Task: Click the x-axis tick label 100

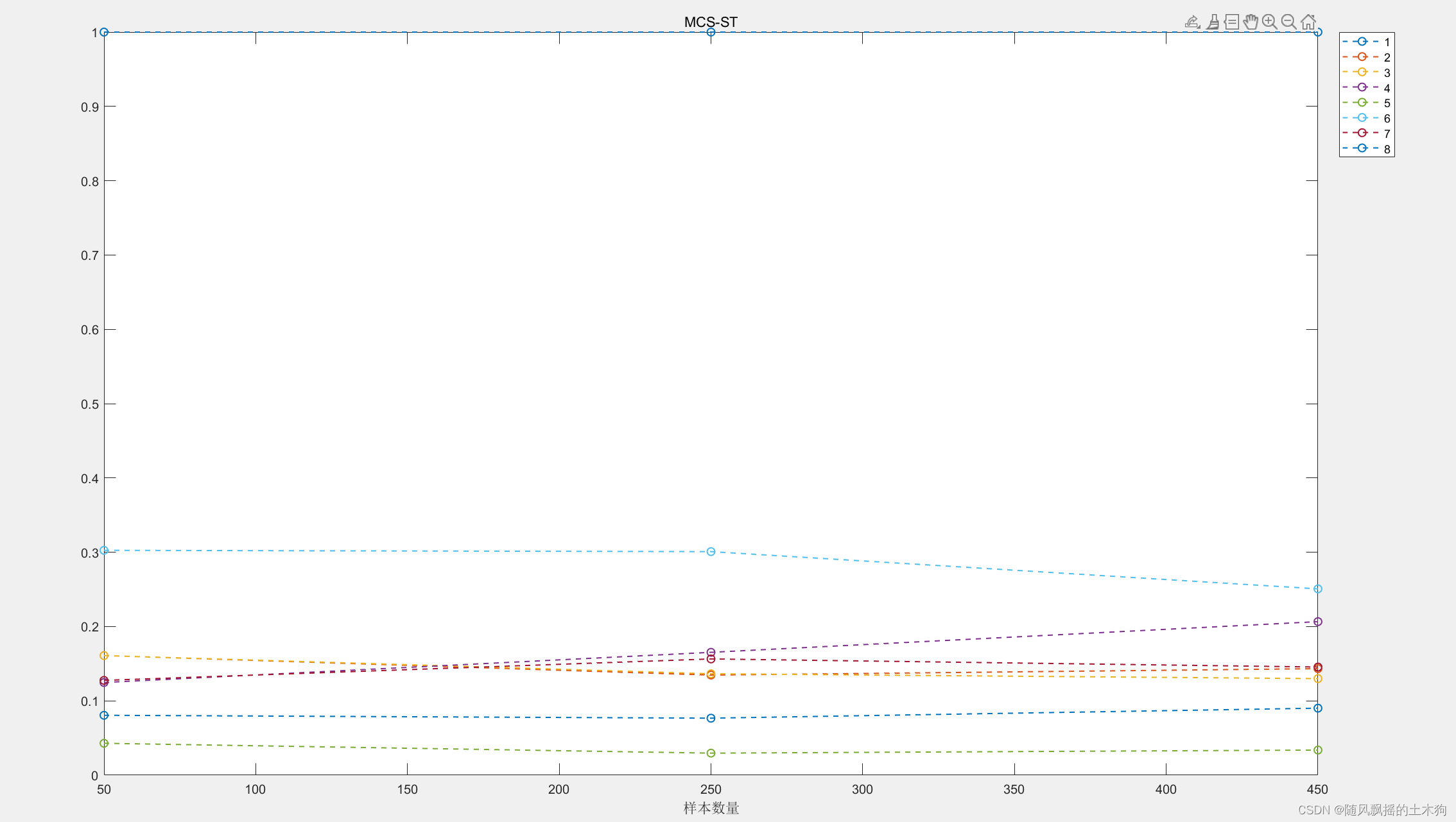Action: (x=256, y=790)
